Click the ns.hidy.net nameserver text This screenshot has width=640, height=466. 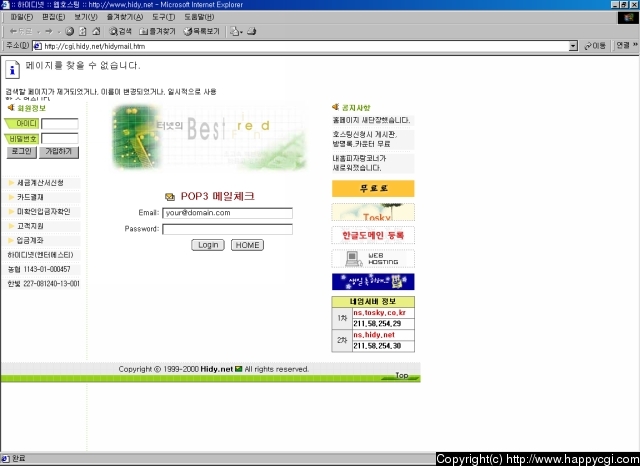click(x=374, y=335)
